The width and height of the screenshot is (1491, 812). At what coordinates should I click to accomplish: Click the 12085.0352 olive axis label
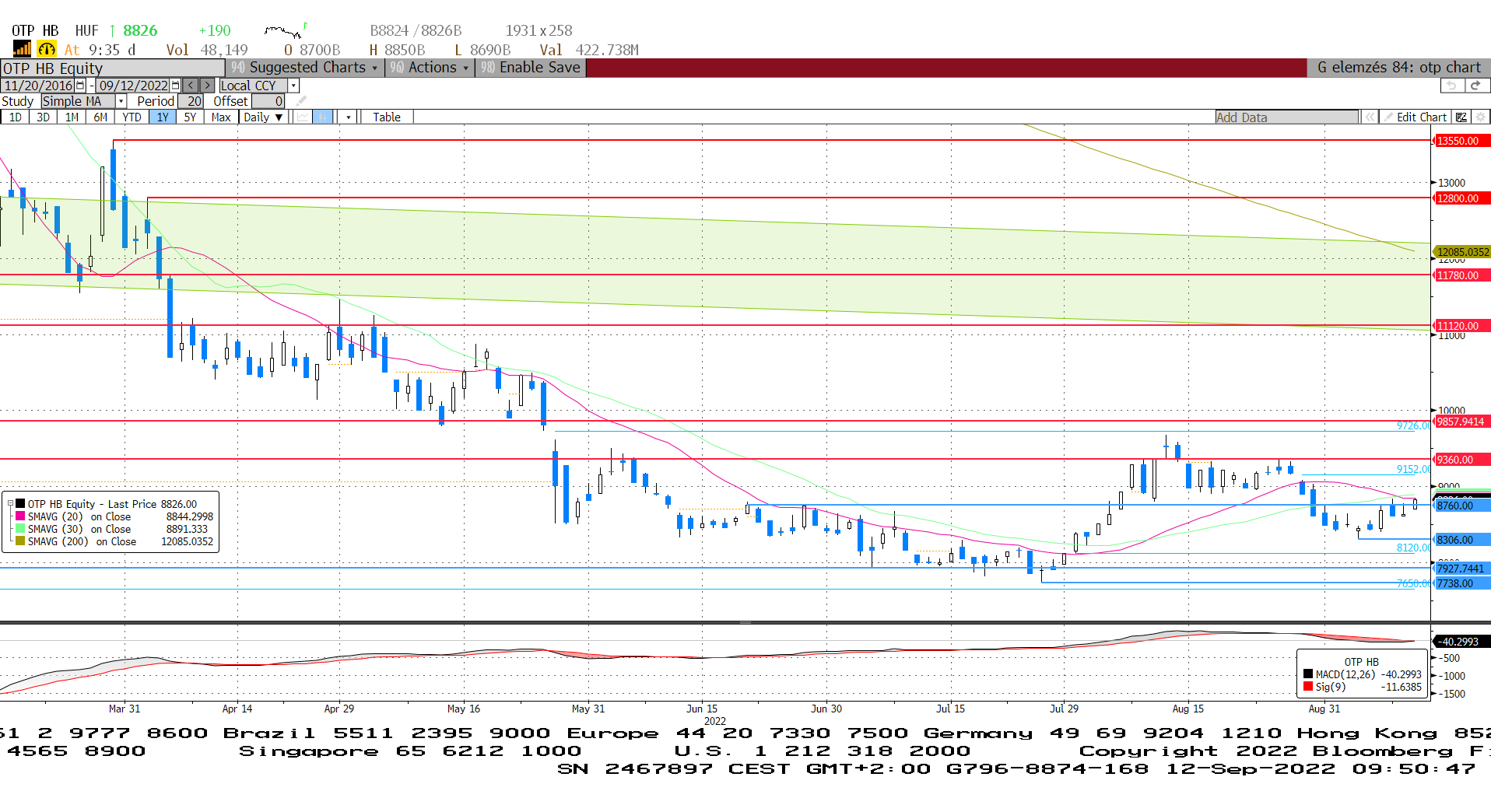click(x=1461, y=252)
